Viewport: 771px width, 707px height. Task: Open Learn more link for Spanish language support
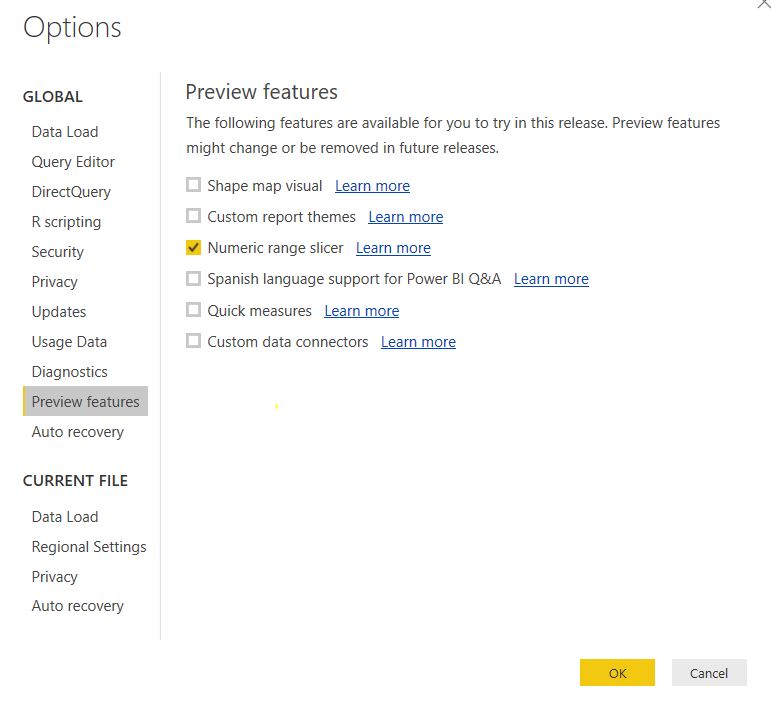(x=551, y=279)
